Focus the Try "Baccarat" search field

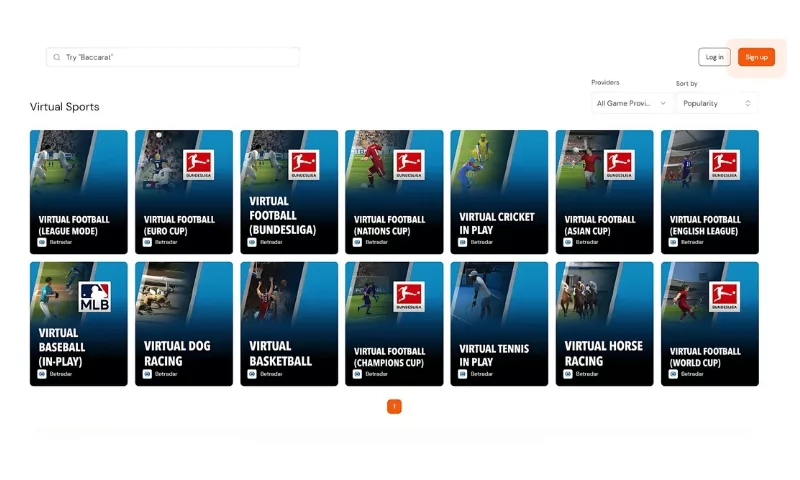[x=172, y=57]
